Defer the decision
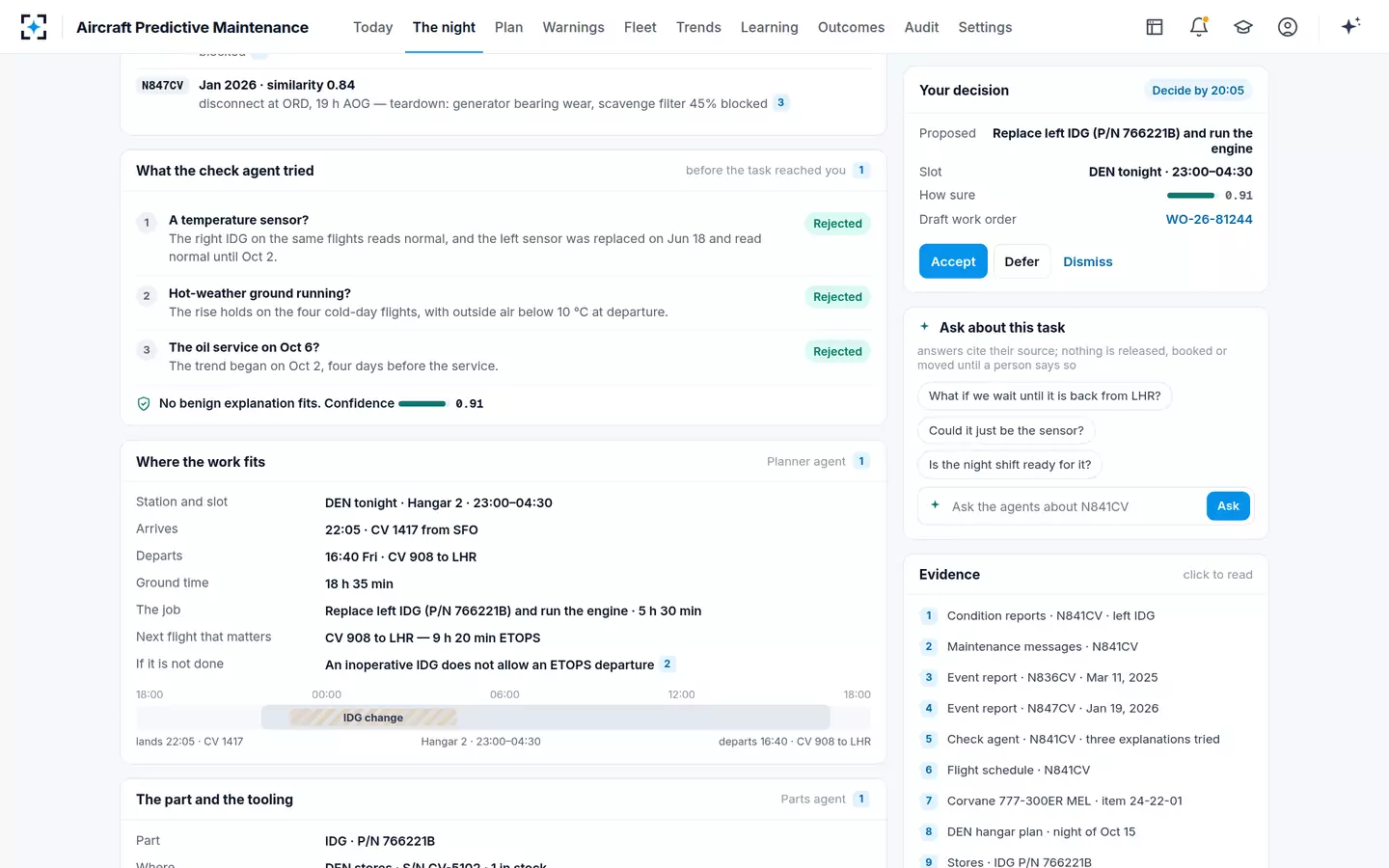1389x868 pixels. [1021, 261]
